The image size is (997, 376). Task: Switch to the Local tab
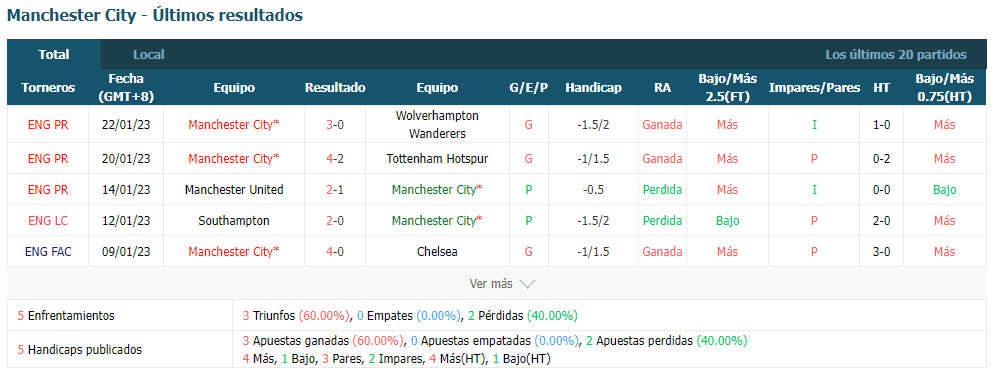149,55
